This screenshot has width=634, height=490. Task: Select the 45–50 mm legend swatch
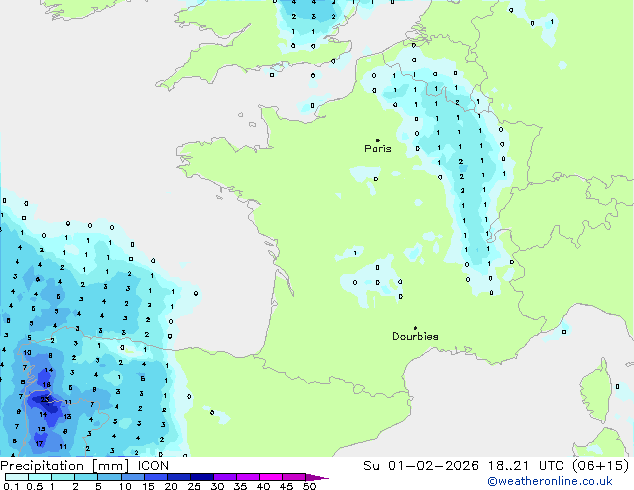point(294,477)
